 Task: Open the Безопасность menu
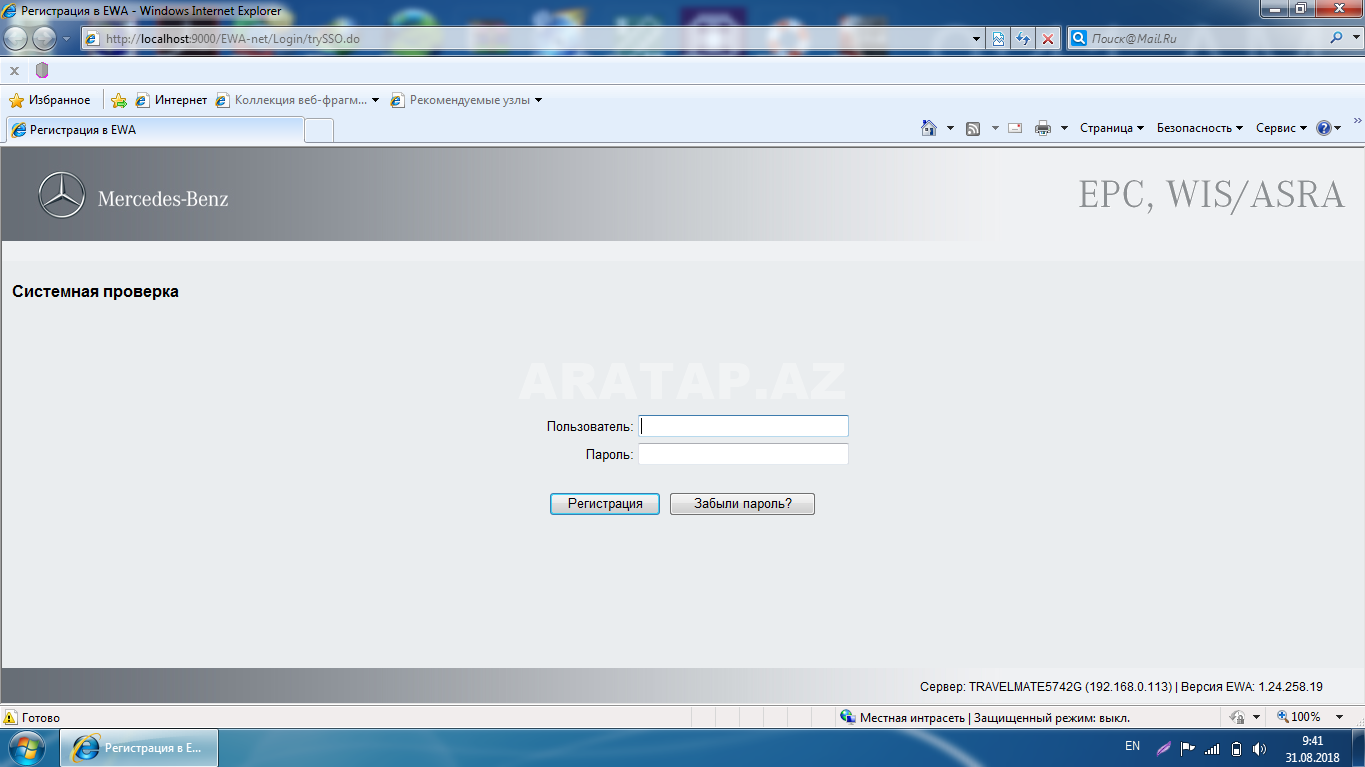point(1200,128)
